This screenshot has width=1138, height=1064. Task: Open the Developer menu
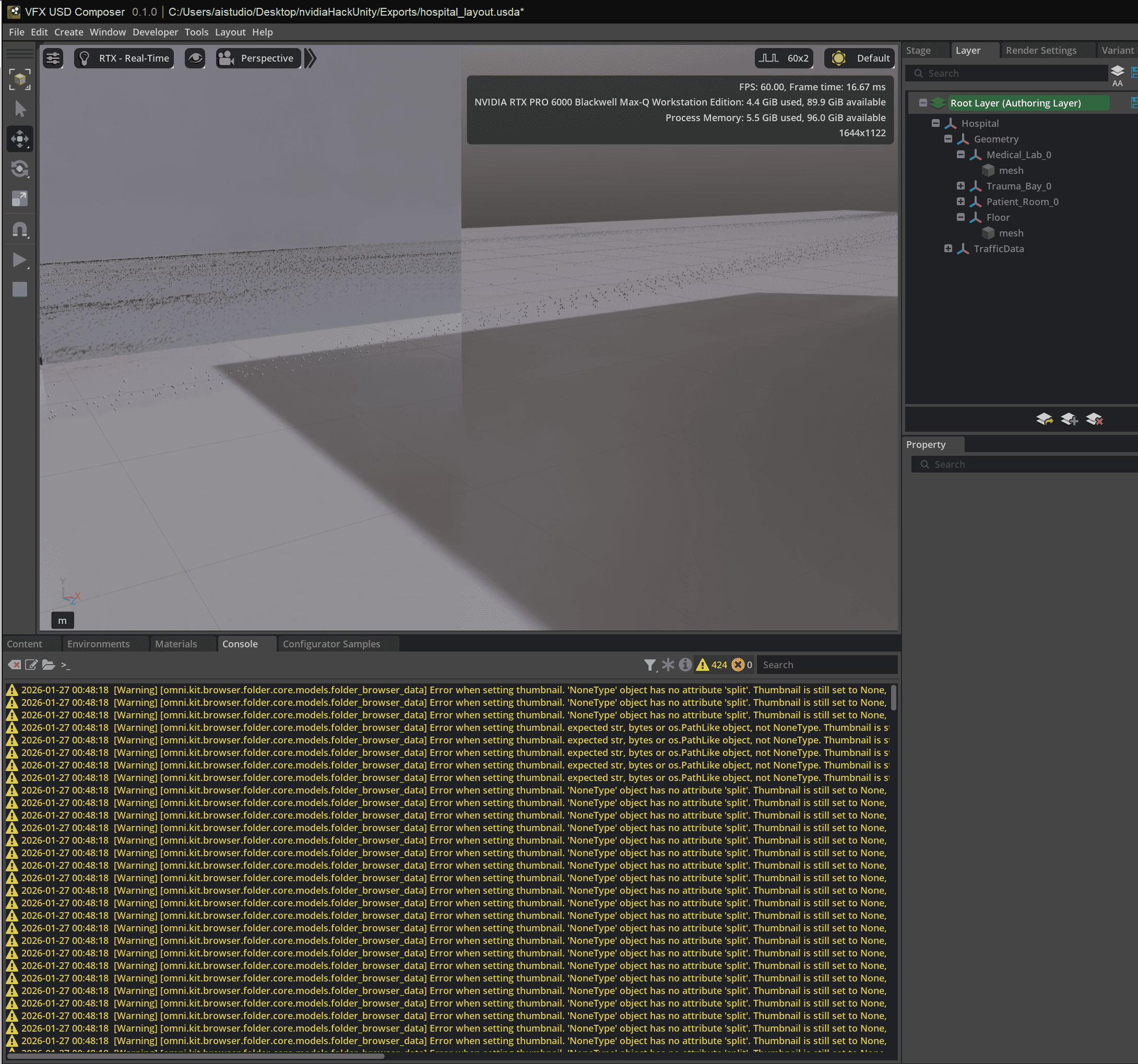click(x=155, y=32)
